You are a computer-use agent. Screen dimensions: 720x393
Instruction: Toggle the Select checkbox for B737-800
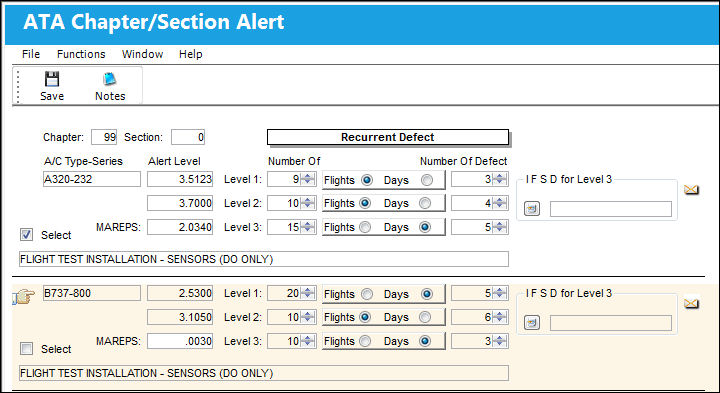(27, 348)
